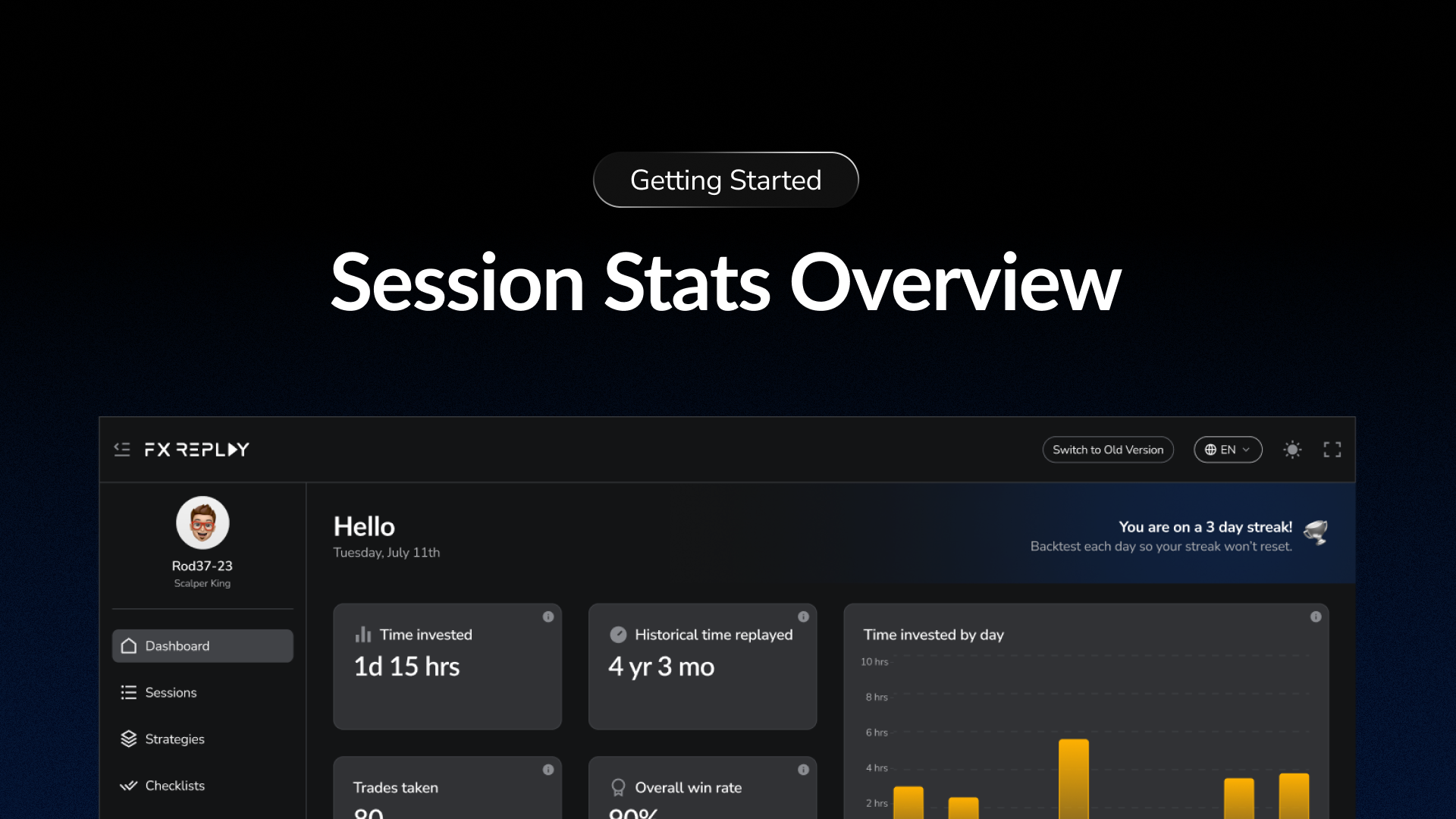Show info for the Time invested by day chart
The height and width of the screenshot is (819, 1456).
tap(1316, 617)
